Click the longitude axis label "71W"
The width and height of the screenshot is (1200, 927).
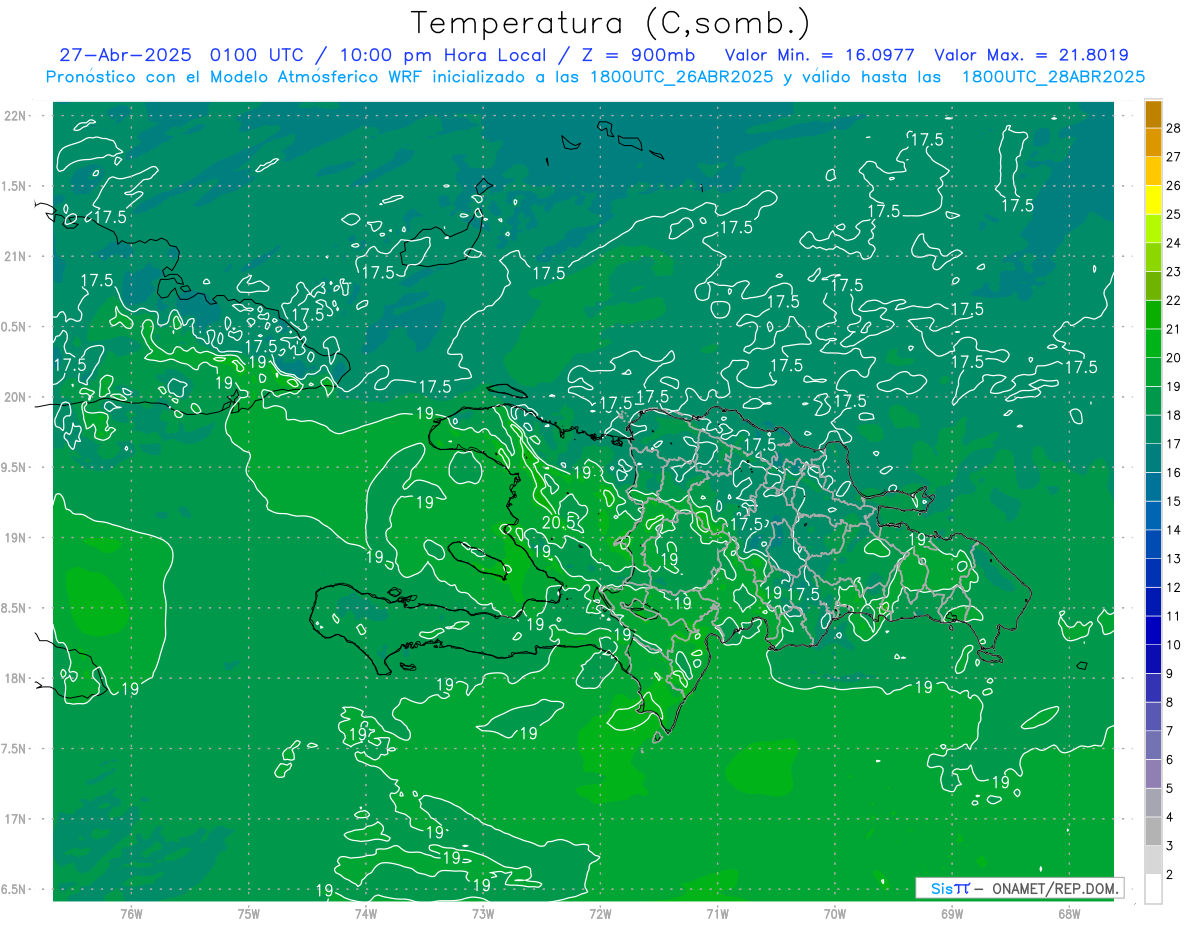coord(717,914)
